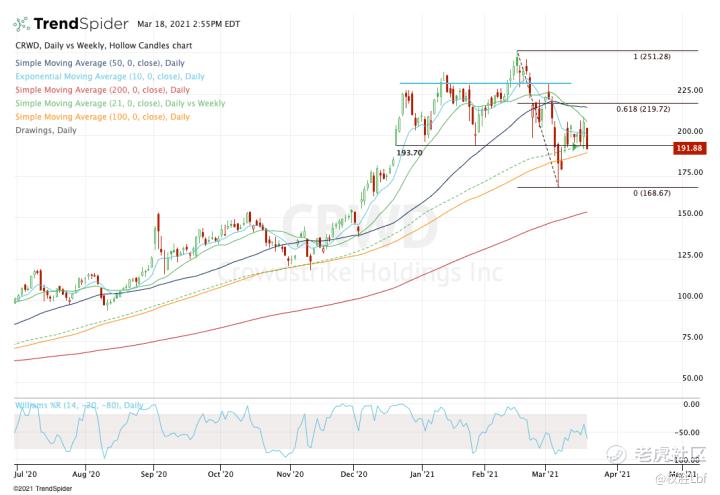720x495 pixels.
Task: Click the blue horizontal resistance line drawing
Action: pyautogui.click(x=485, y=83)
